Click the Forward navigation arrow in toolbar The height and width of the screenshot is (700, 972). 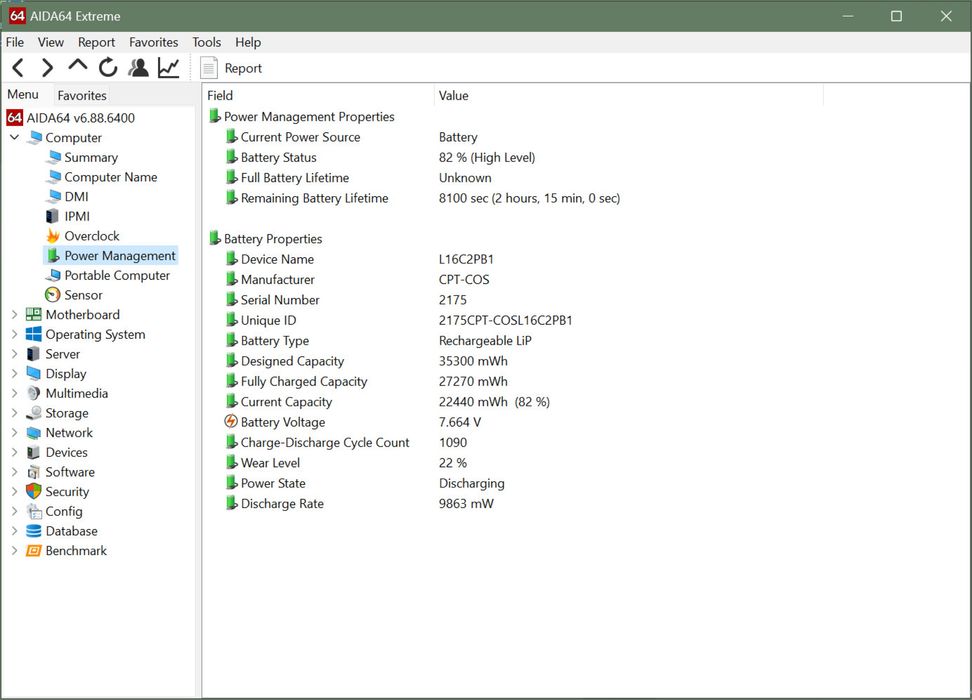click(x=47, y=68)
